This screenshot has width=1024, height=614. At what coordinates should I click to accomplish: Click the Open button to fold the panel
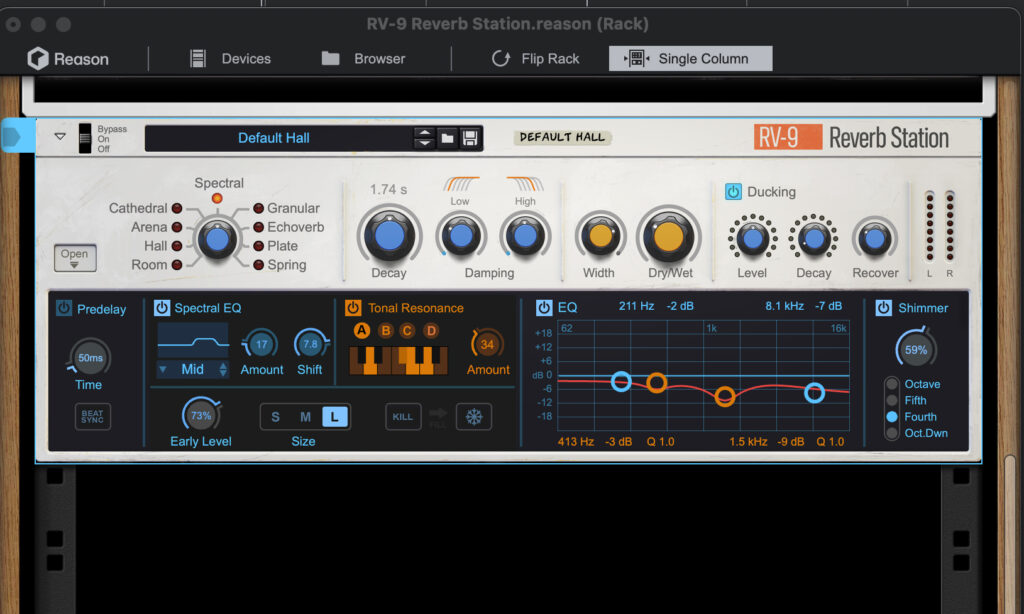[74, 257]
